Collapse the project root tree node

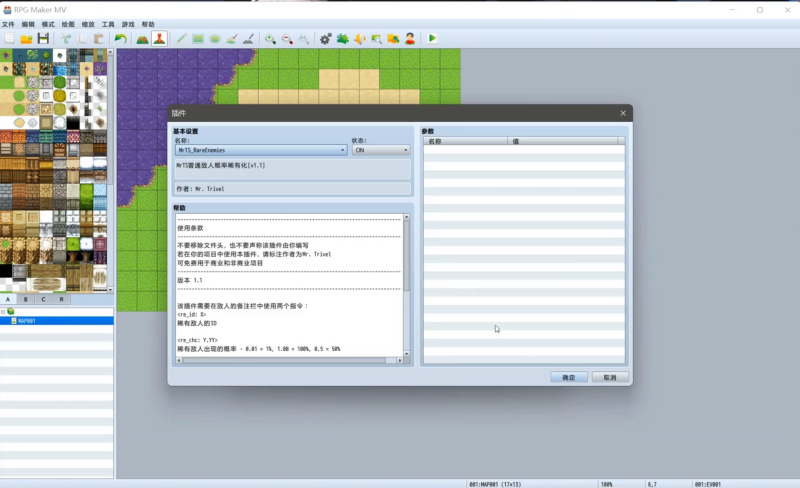click(3, 311)
